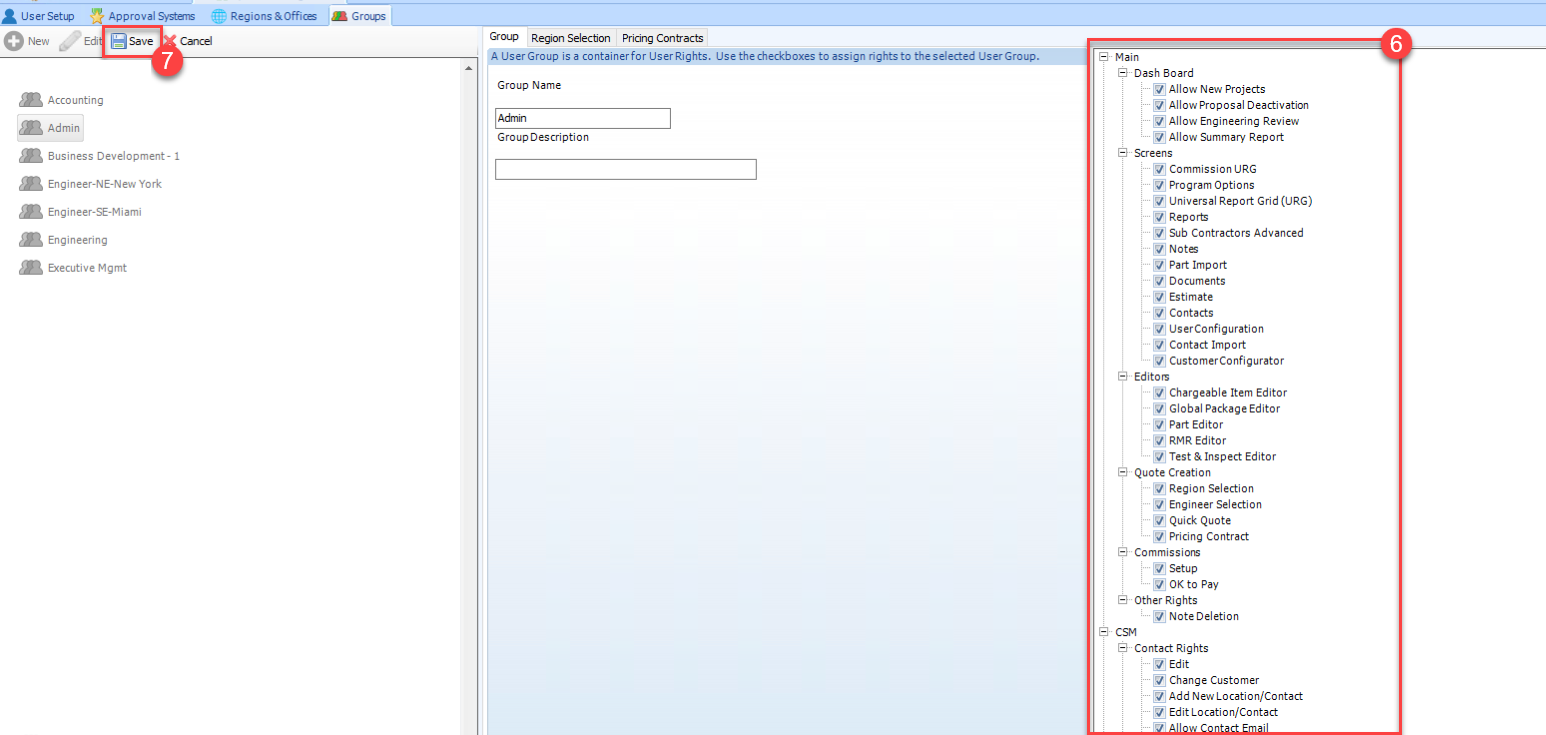Click the Engineering group icon
Viewport: 1546px width, 735px height.
point(31,240)
